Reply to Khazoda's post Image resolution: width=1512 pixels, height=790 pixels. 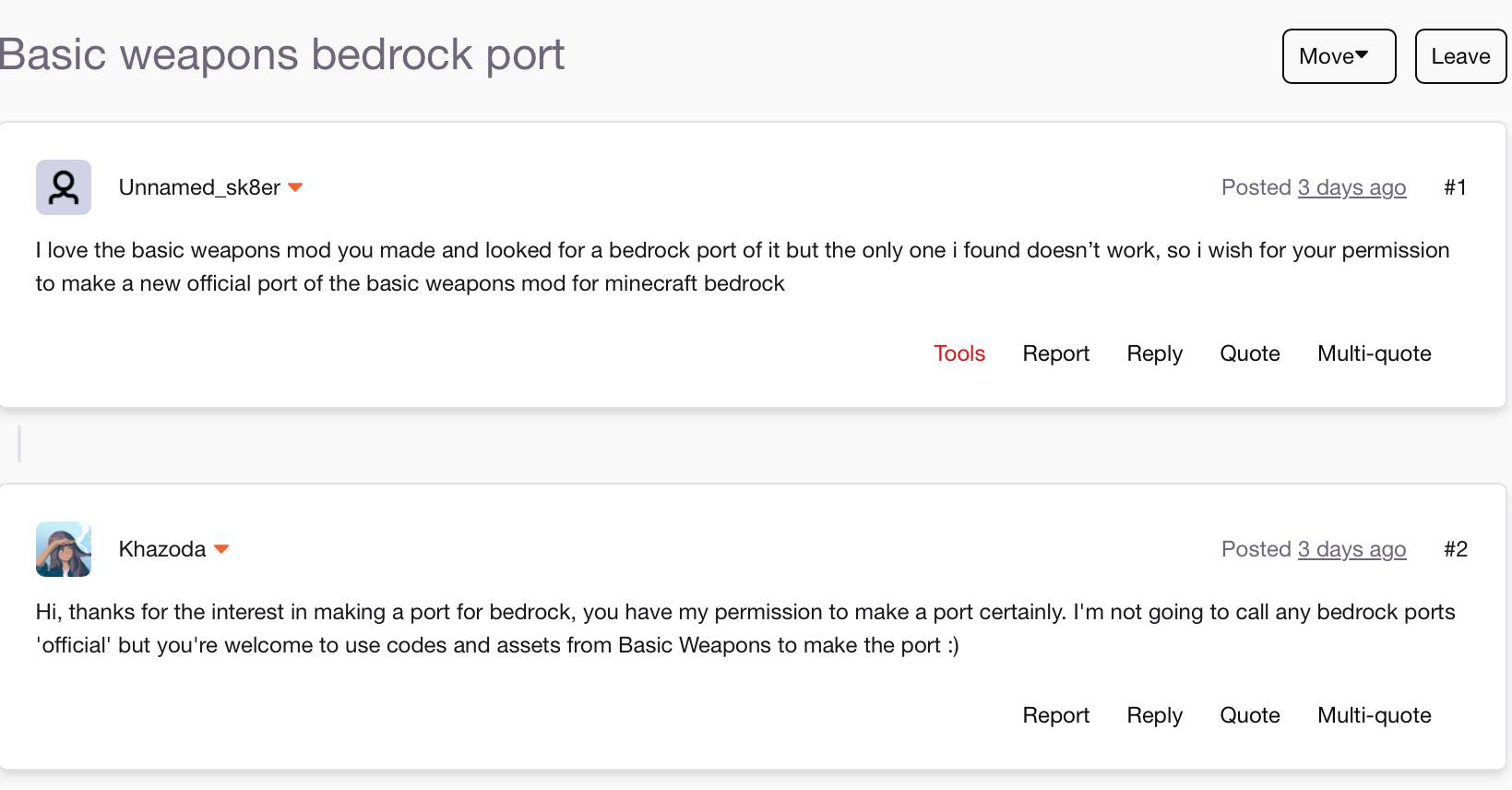[1154, 715]
